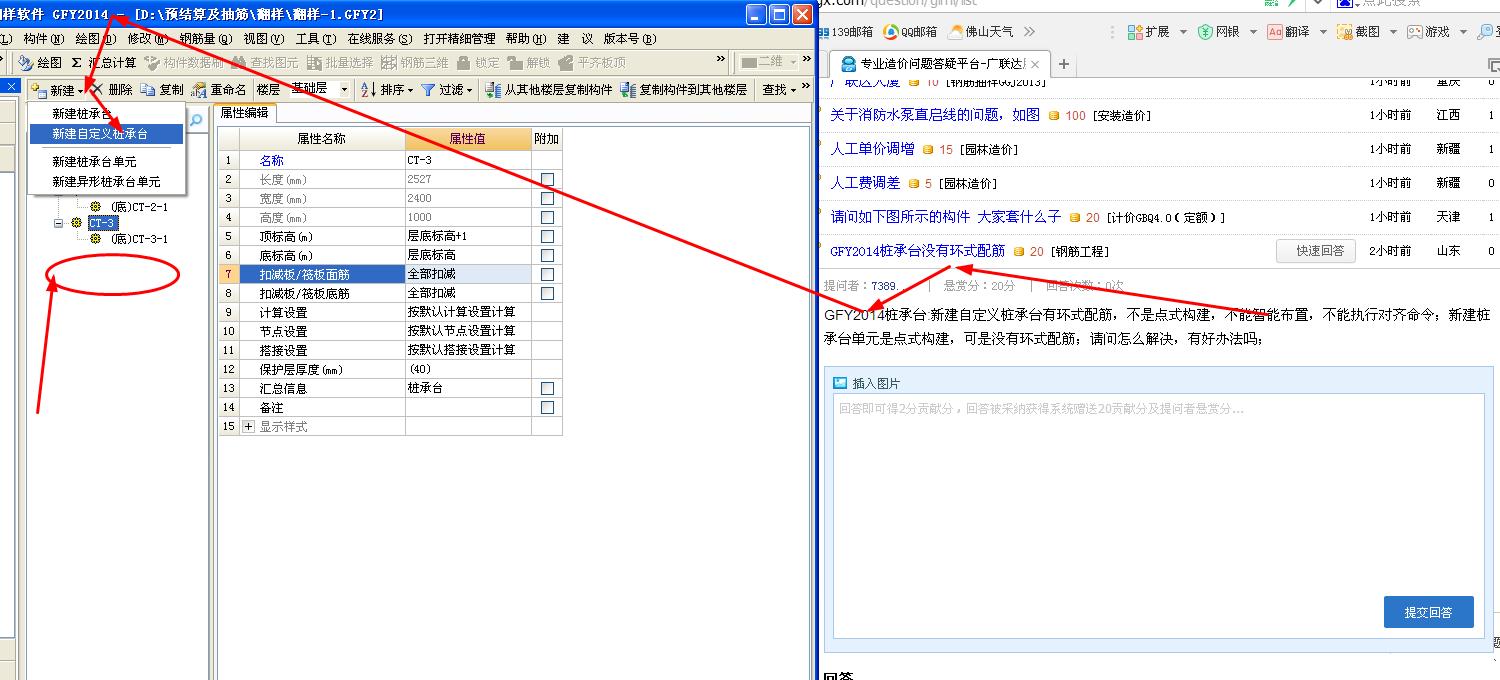
Task: Open the 过滤 filter dropdown
Action: pyautogui.click(x=447, y=90)
